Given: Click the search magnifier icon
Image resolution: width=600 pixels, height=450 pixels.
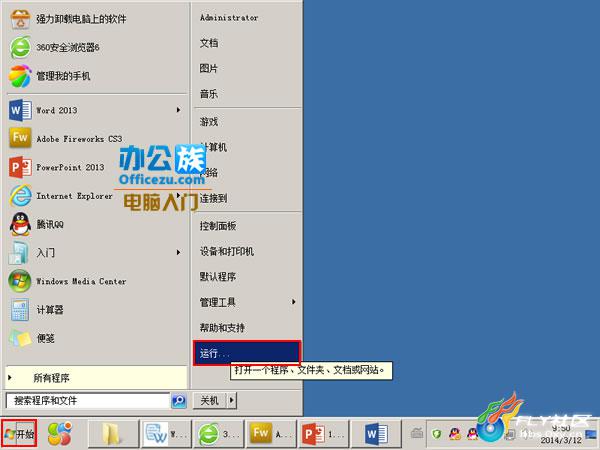Looking at the screenshot, I should coord(179,401).
